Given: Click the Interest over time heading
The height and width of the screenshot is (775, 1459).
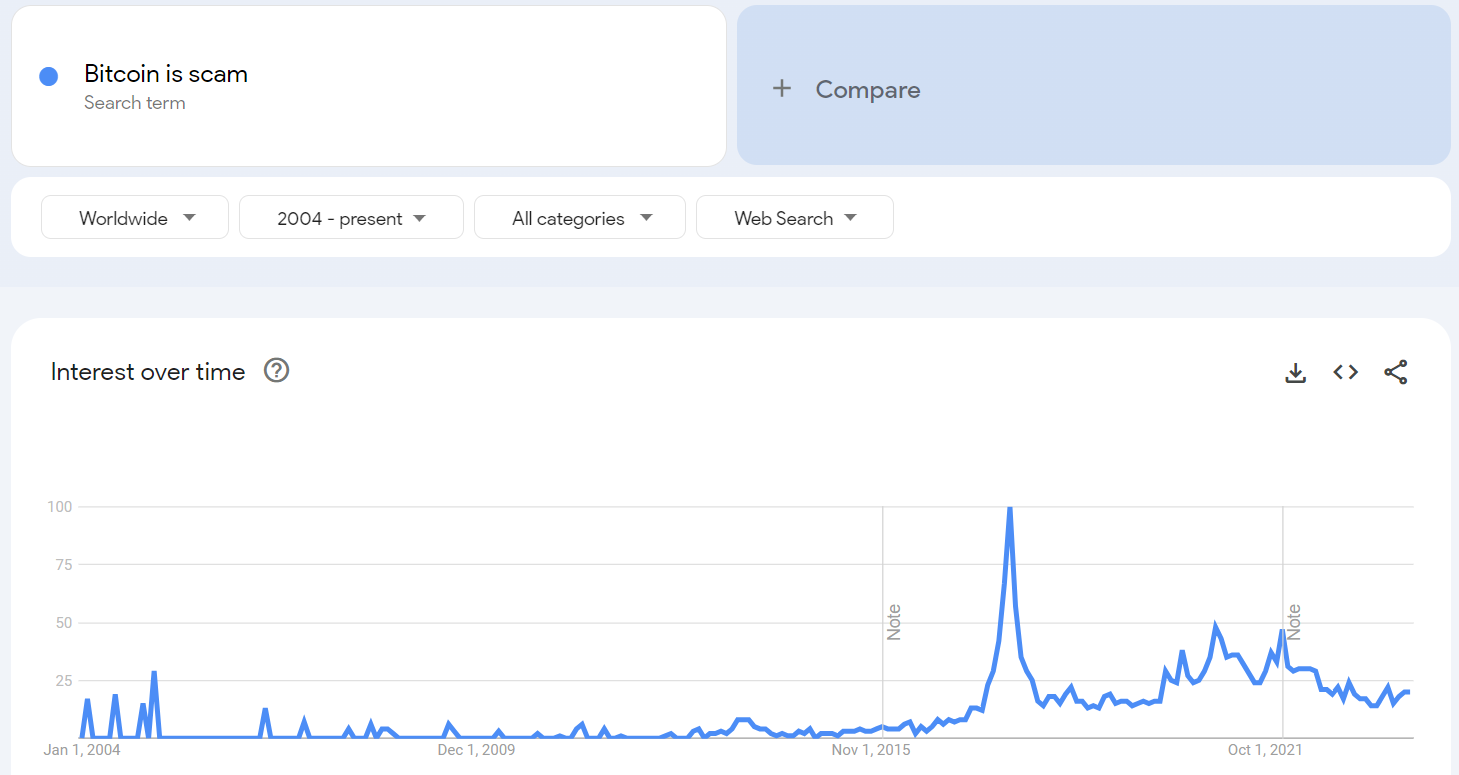Looking at the screenshot, I should point(148,372).
